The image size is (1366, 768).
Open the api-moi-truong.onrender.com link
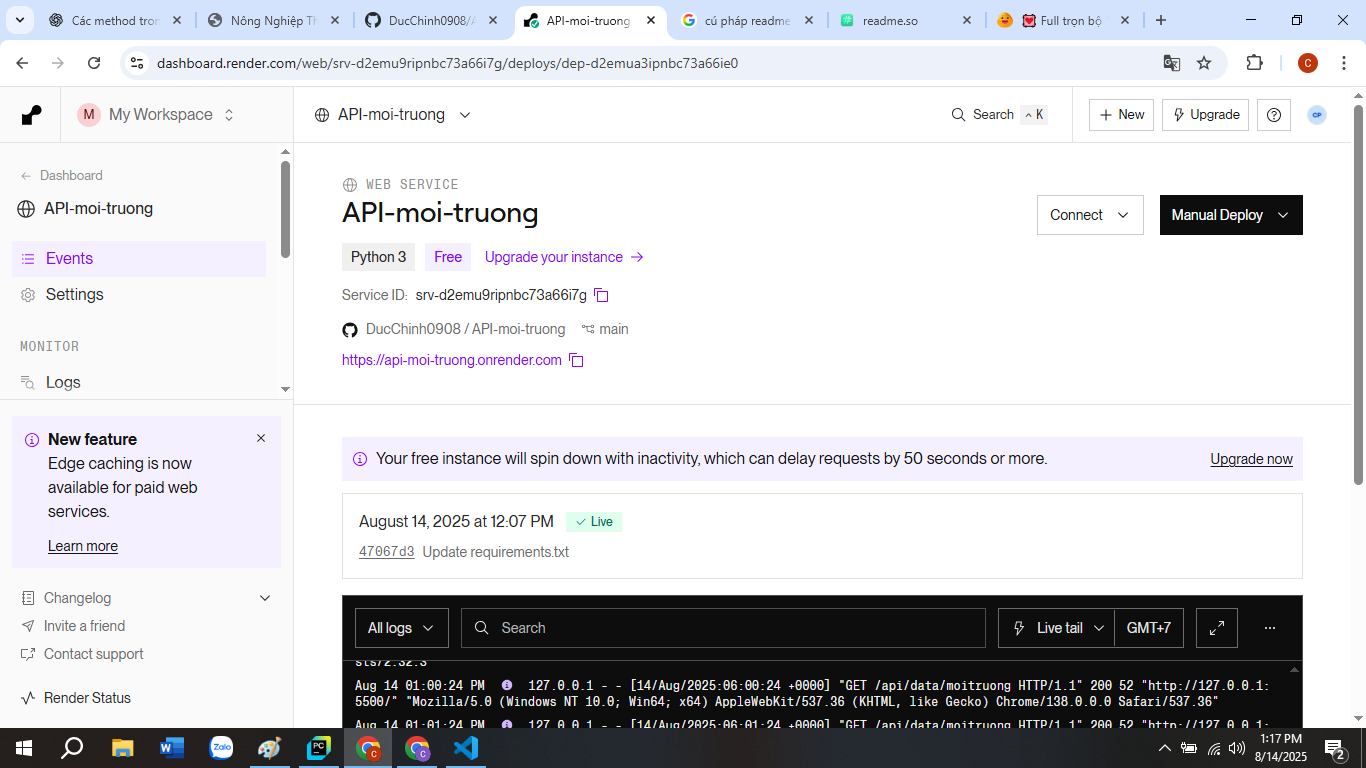pyautogui.click(x=452, y=360)
